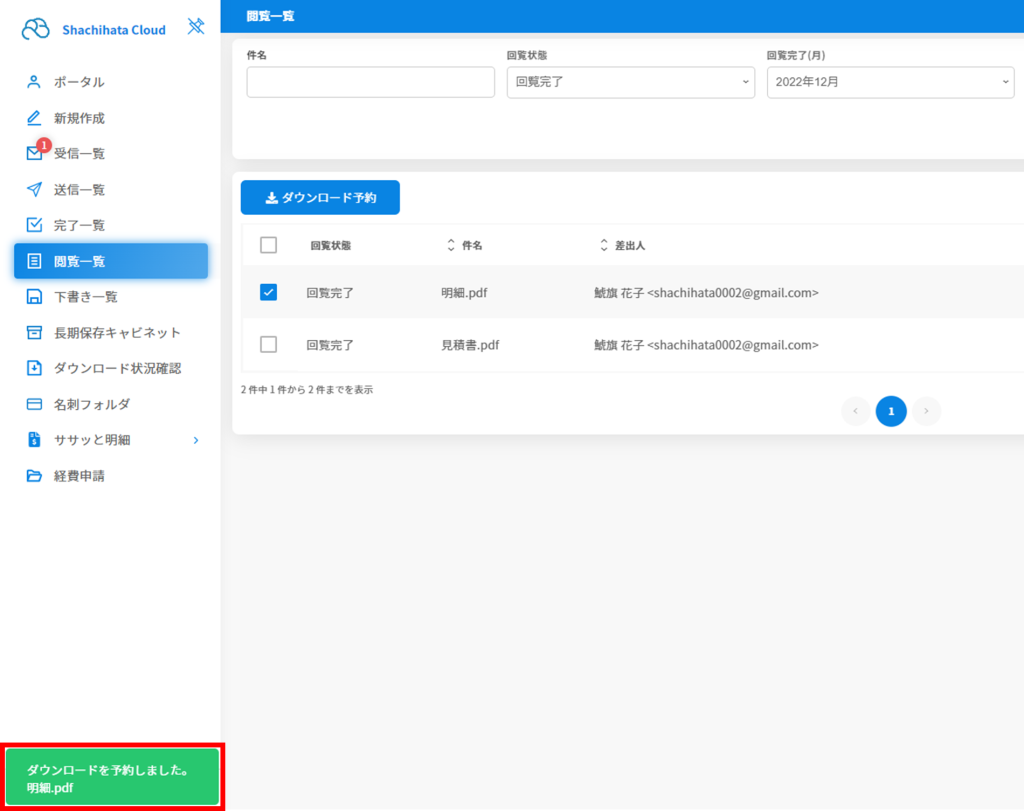Click the 件名 search input field
The width and height of the screenshot is (1024, 811).
tap(370, 82)
